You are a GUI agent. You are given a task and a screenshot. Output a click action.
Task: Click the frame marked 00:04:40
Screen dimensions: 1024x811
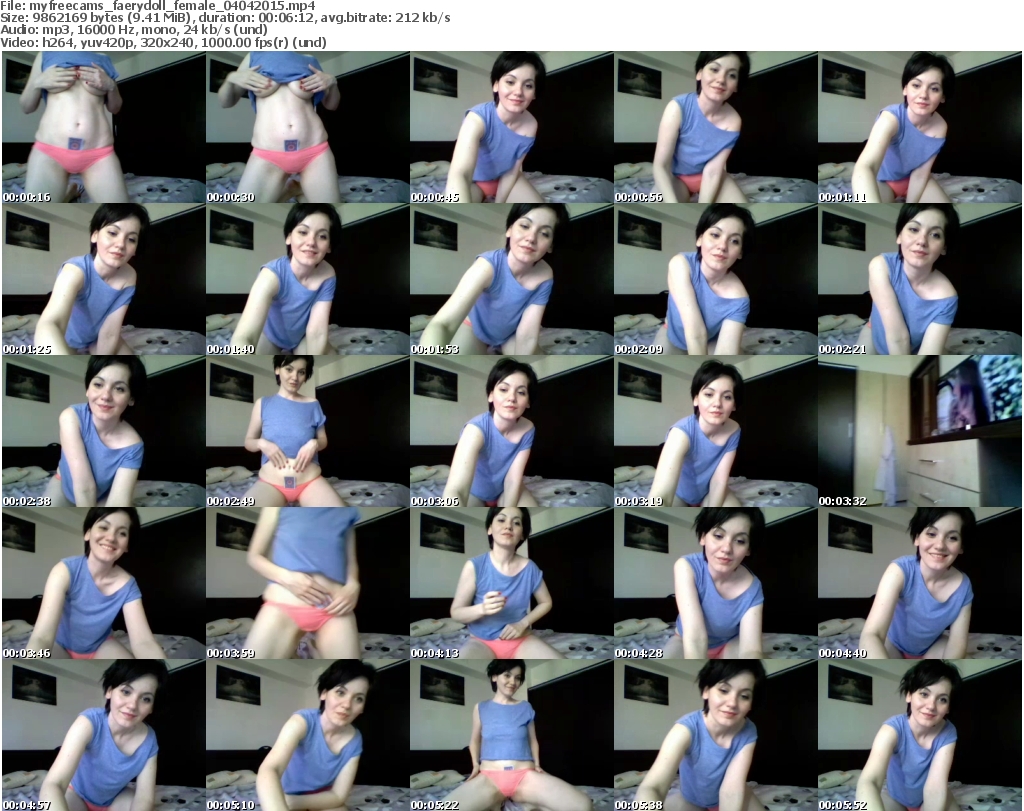click(x=920, y=583)
